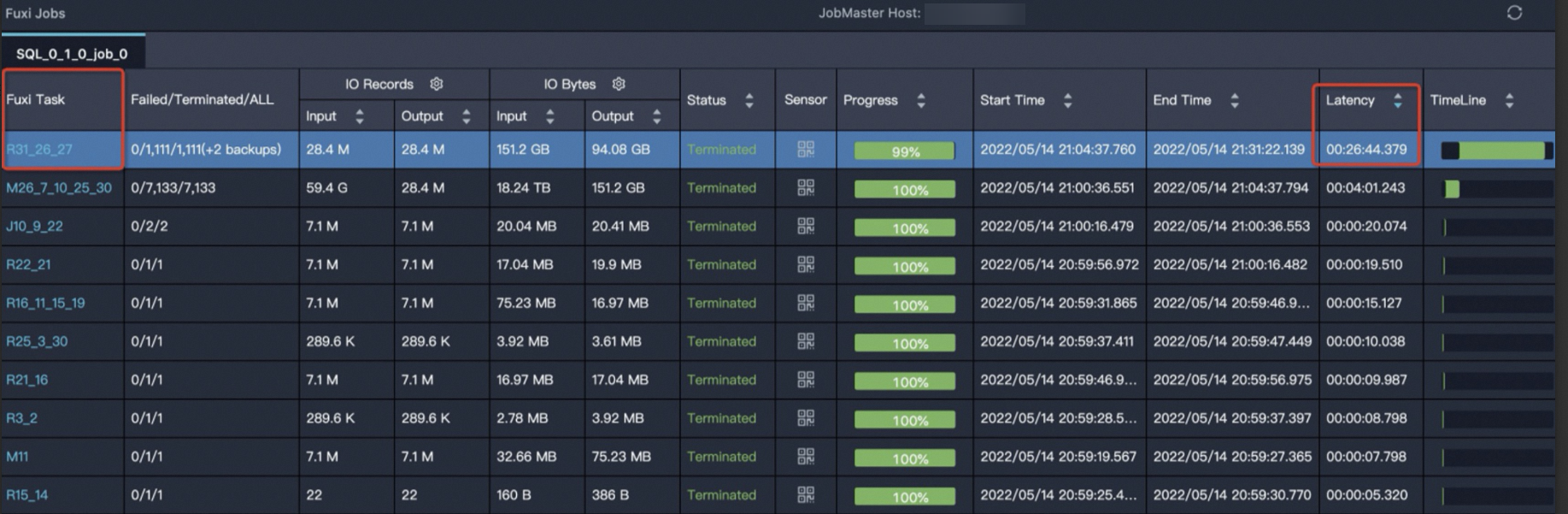Screen dimensions: 1568x514
Task: Open sensor icon for J10_9_22 row
Action: point(805,226)
